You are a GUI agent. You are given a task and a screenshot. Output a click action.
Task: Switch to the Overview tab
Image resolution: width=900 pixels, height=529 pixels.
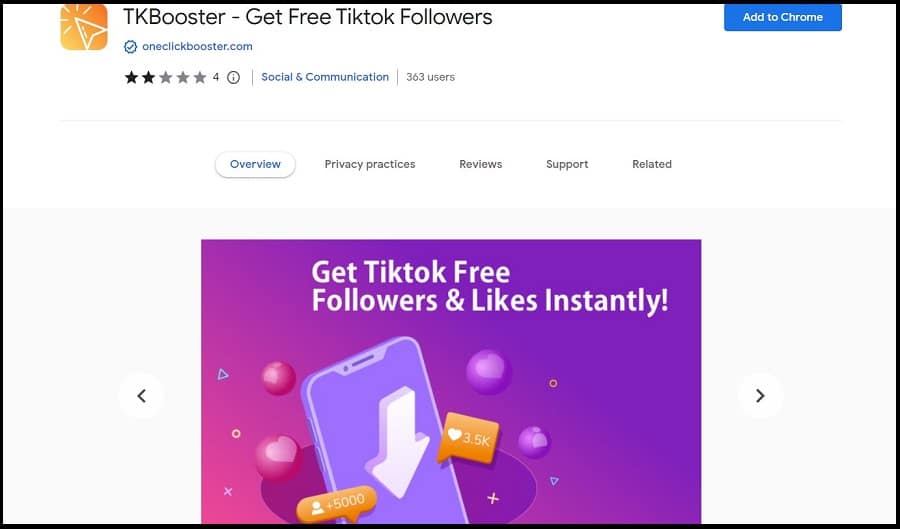click(255, 164)
